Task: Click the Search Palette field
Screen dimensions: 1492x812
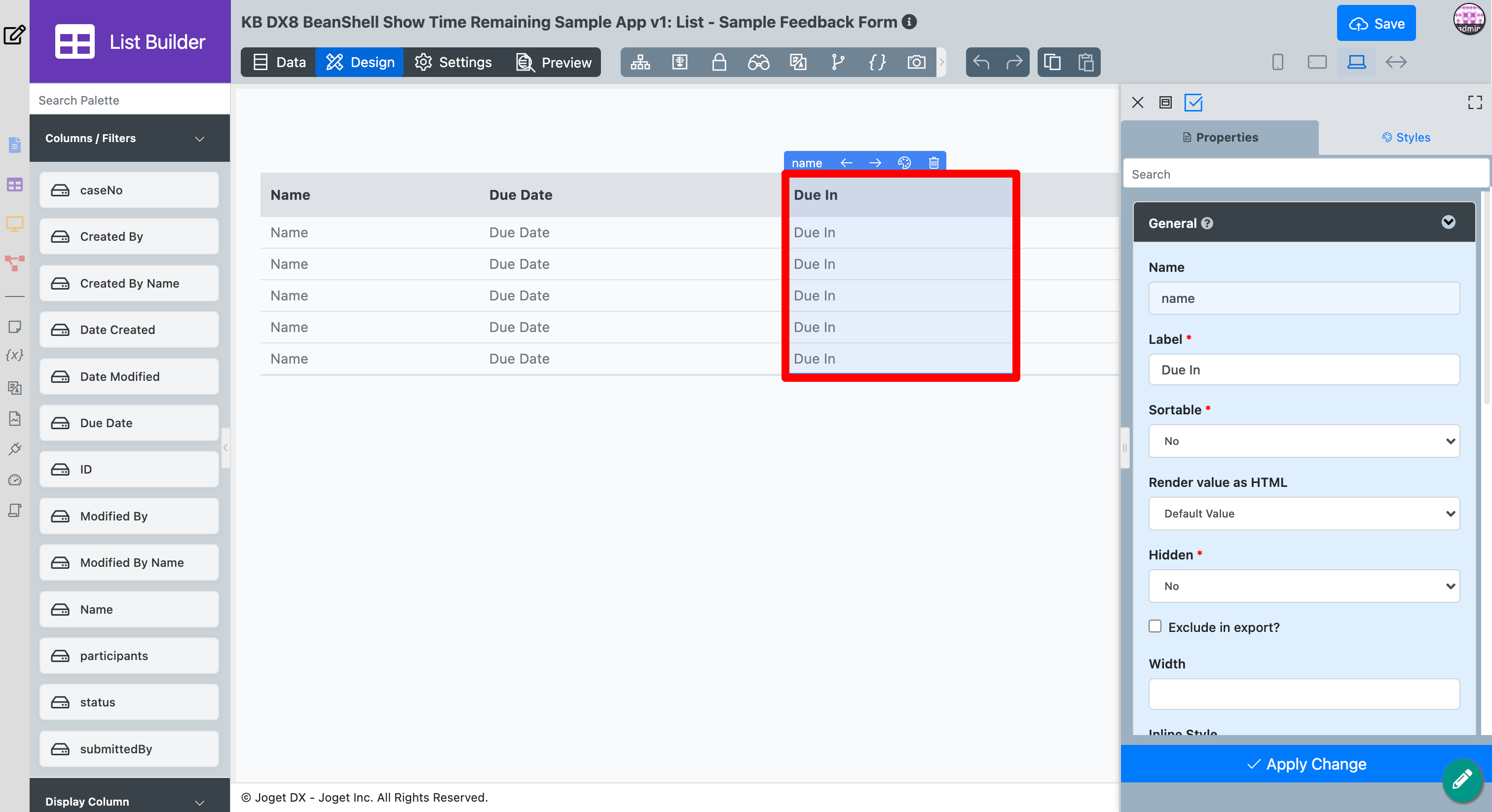Action: 130,100
